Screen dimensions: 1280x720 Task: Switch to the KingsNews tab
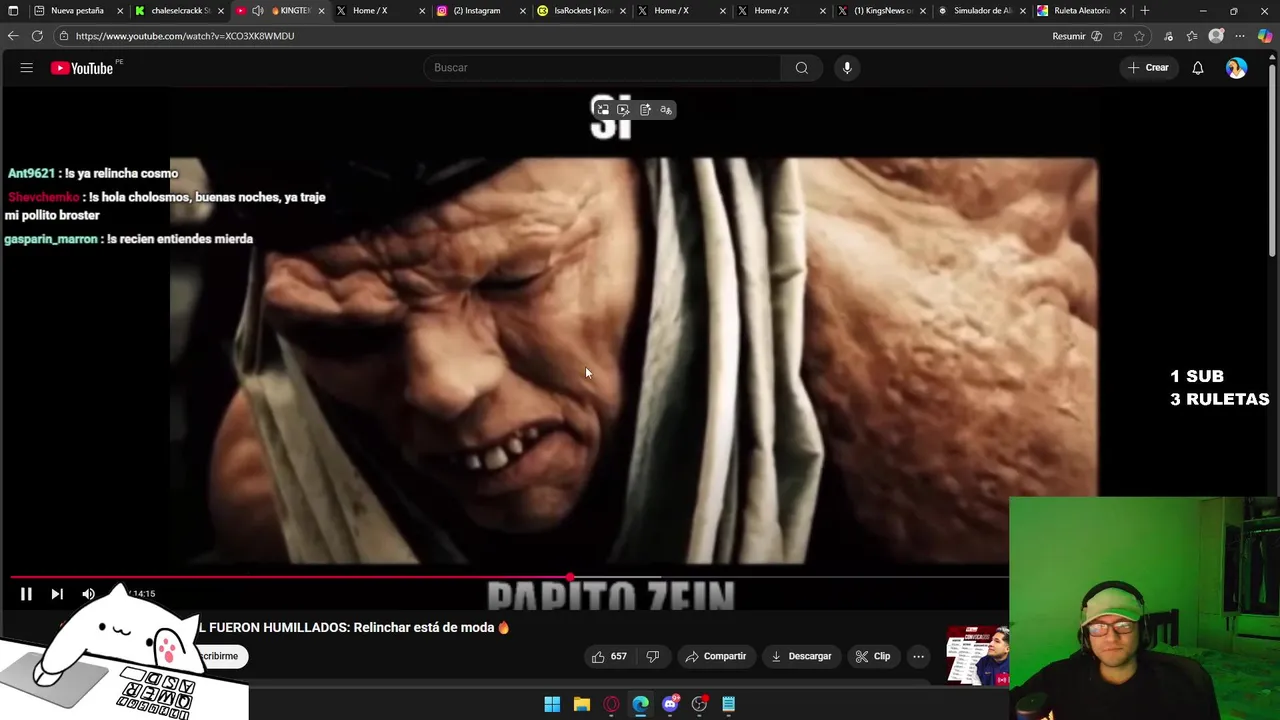883,11
